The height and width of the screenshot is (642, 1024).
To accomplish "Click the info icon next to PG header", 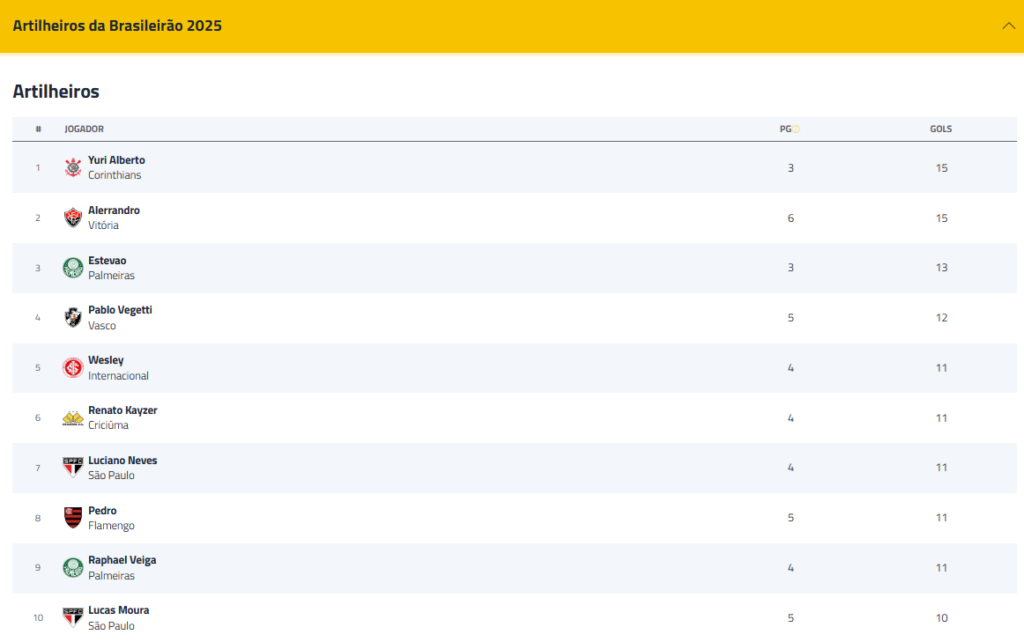I will pyautogui.click(x=796, y=129).
